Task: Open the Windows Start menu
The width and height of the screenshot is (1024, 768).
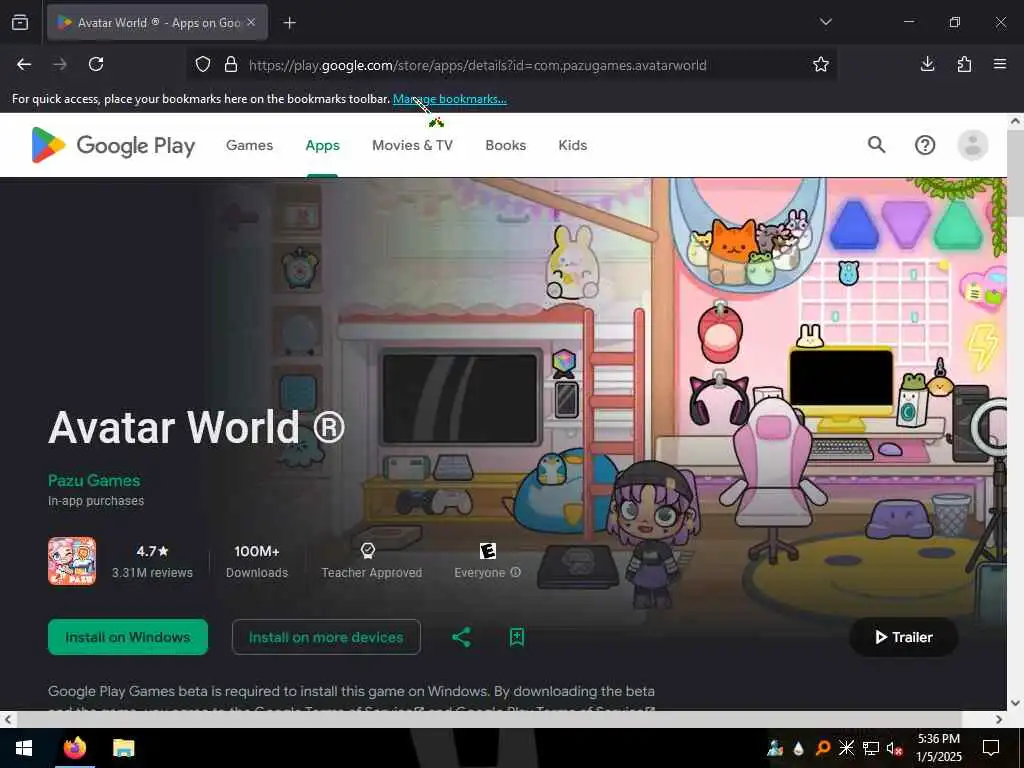Action: (x=24, y=748)
